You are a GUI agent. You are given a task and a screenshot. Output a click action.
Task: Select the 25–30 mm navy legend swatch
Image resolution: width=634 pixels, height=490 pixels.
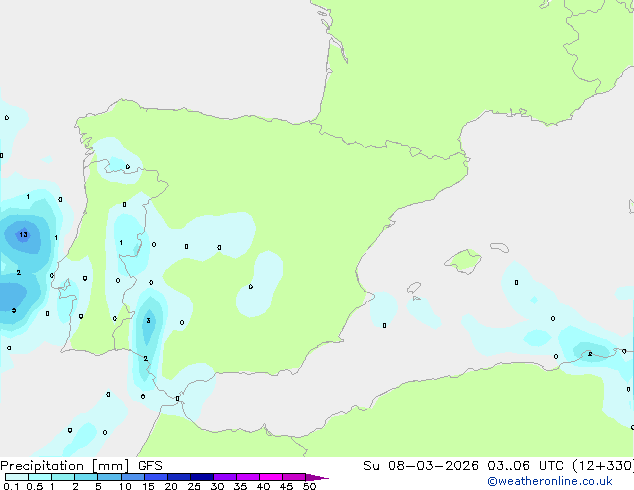202,477
